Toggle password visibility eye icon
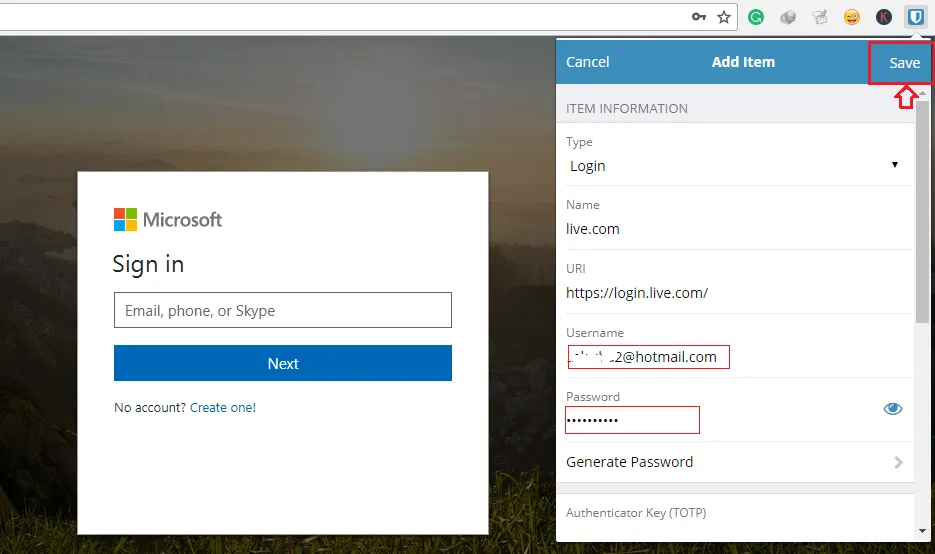 (x=893, y=408)
